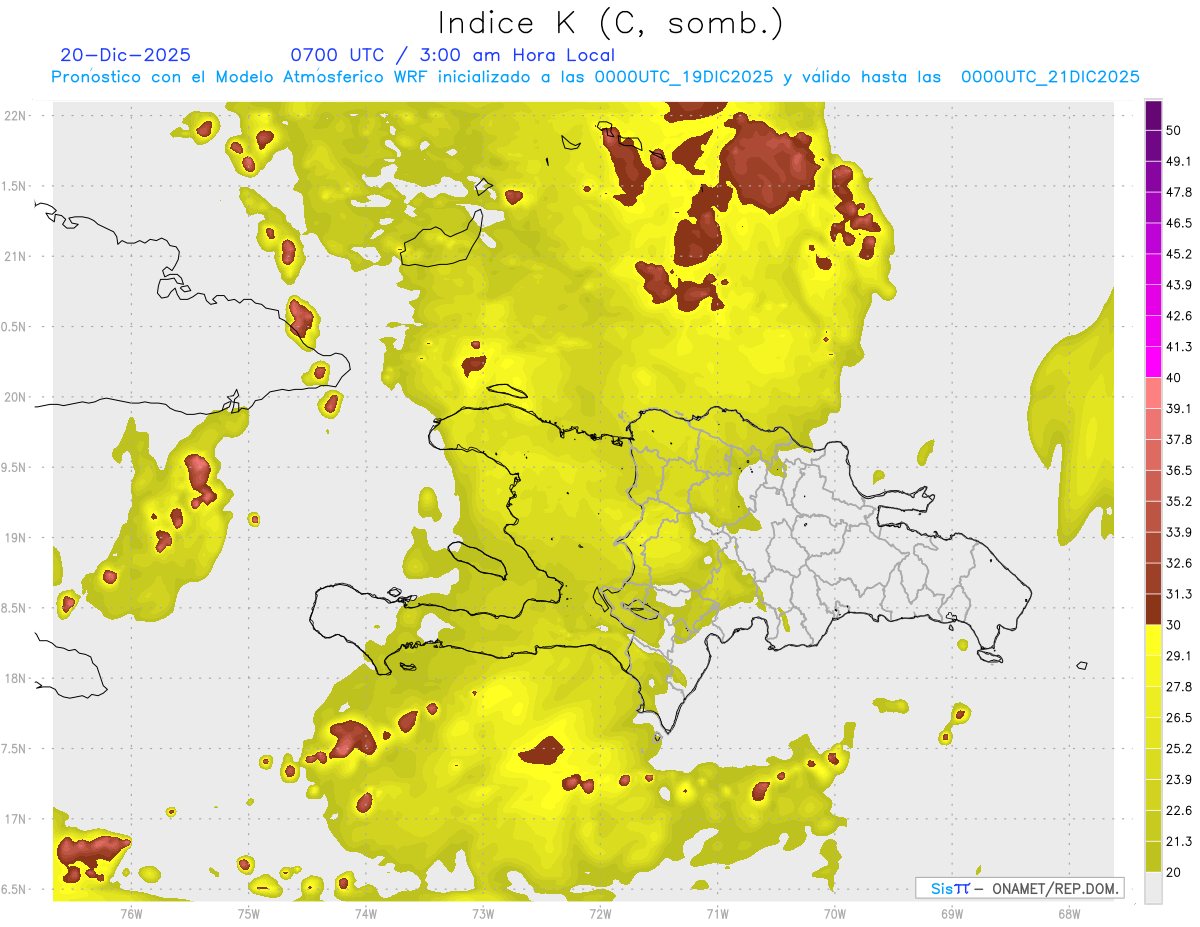Click the "33.9" legend value

pos(1180,532)
